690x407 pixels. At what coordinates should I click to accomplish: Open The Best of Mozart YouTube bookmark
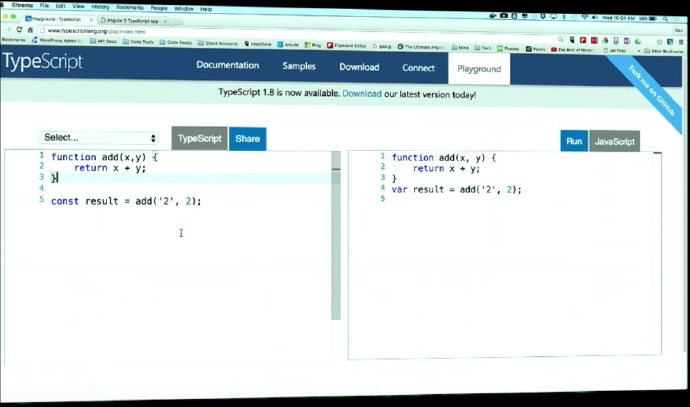click(x=573, y=50)
